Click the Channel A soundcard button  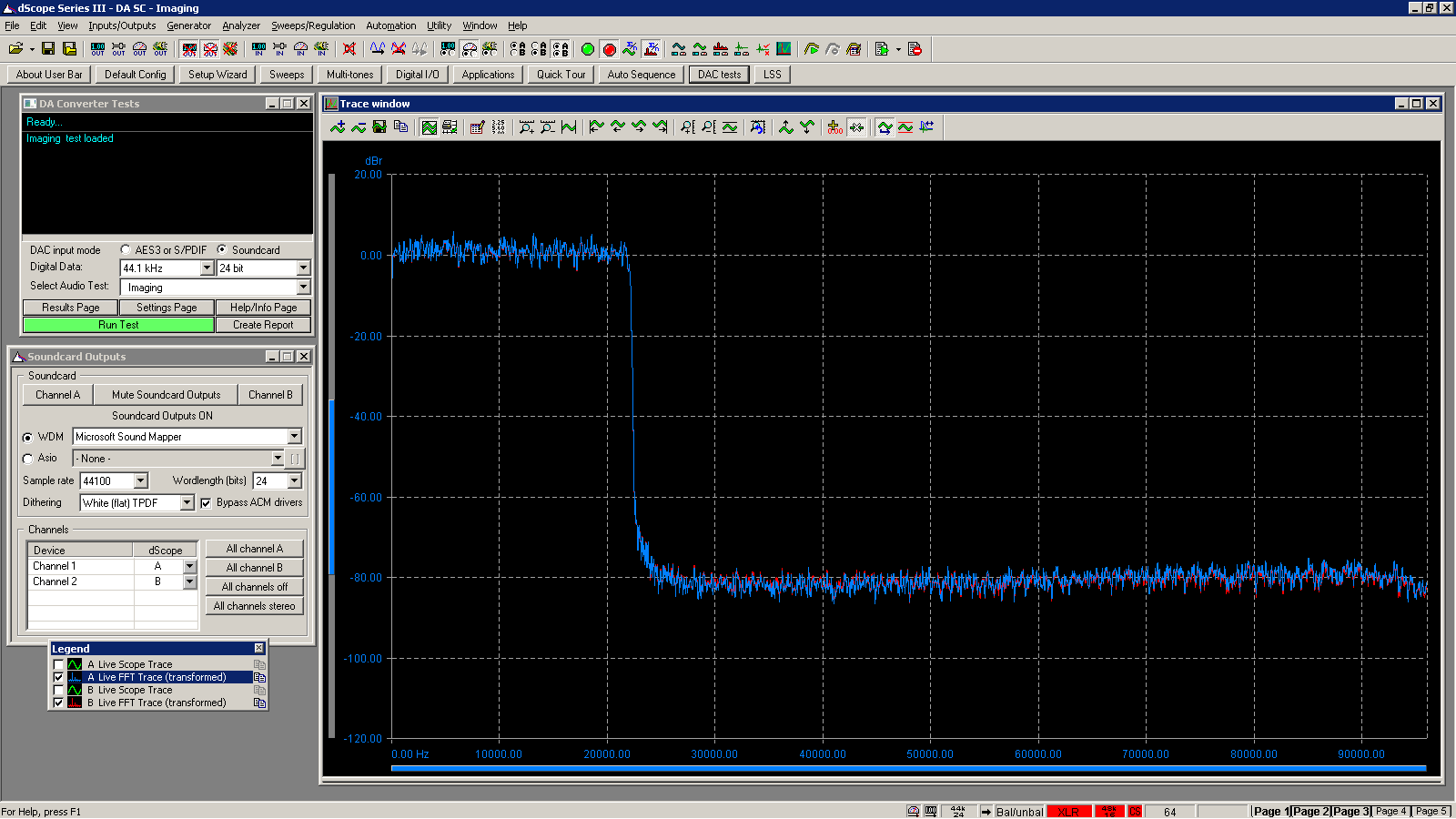[57, 395]
